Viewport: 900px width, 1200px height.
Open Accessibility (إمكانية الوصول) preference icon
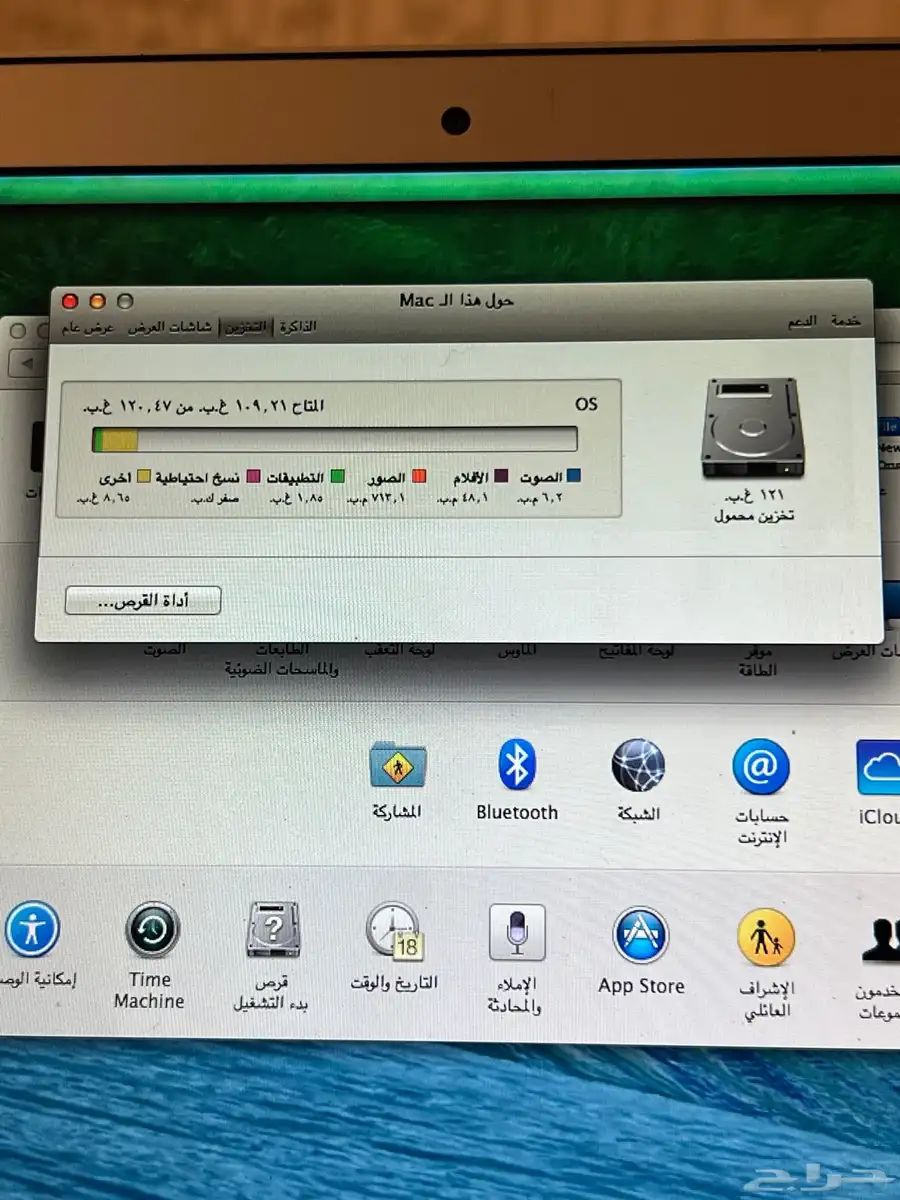coord(32,929)
